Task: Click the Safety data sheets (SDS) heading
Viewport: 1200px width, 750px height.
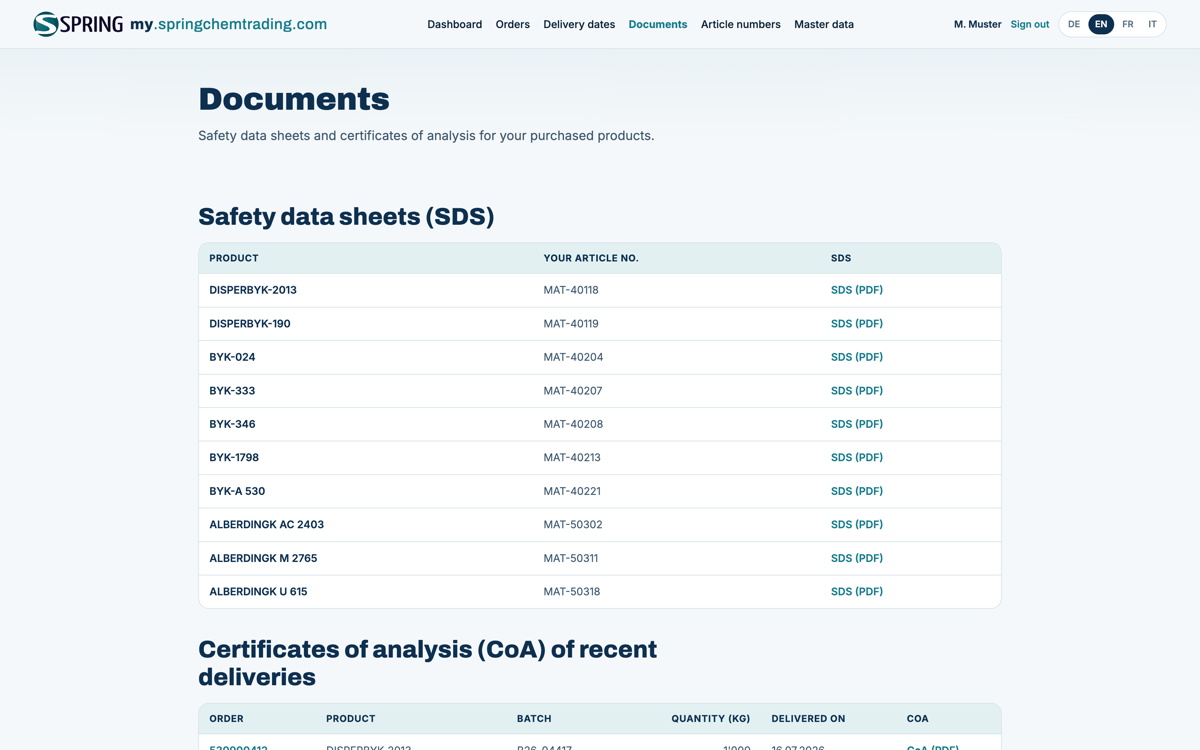Action: 346,217
